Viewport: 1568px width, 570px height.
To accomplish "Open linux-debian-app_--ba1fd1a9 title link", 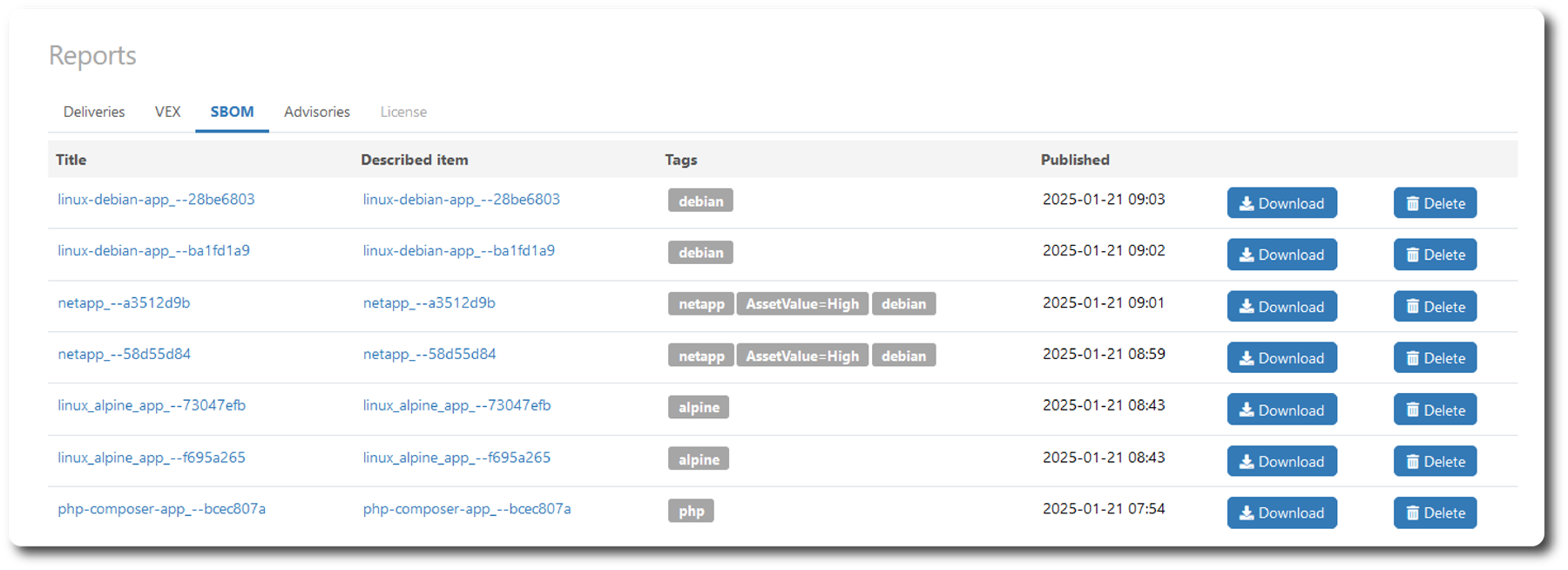I will [153, 250].
